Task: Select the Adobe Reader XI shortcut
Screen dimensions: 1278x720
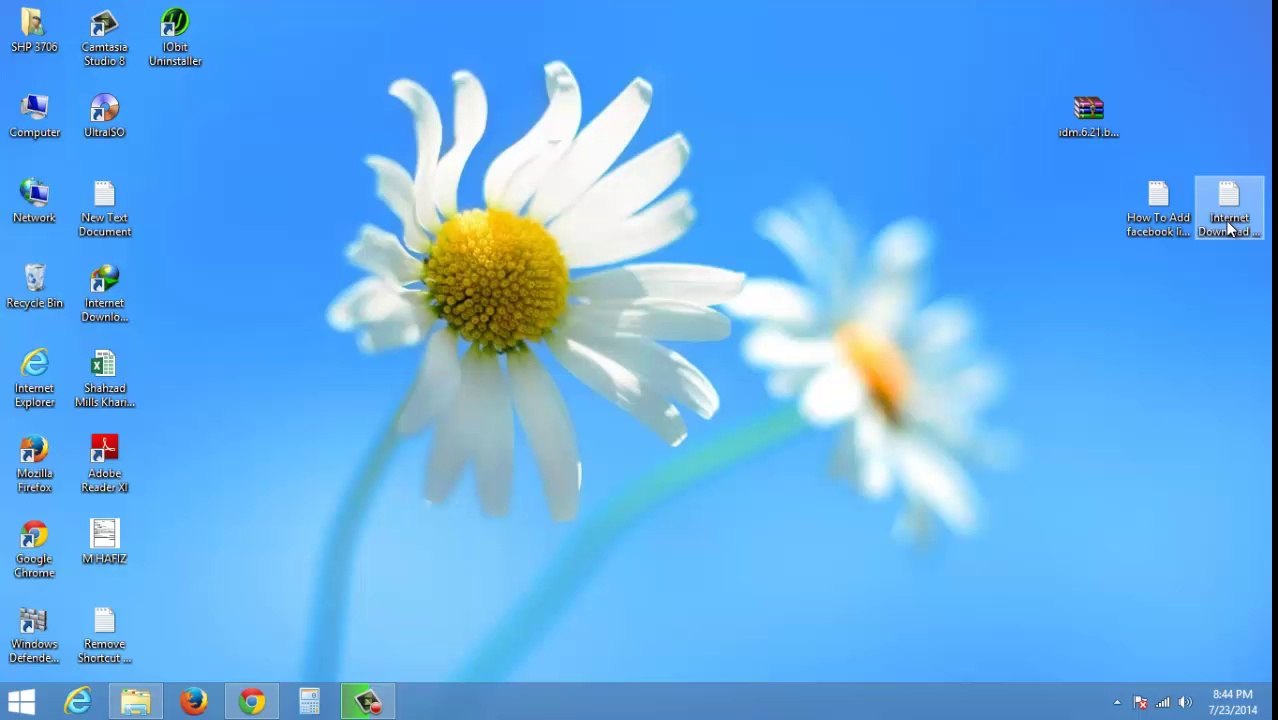Action: pos(104,465)
